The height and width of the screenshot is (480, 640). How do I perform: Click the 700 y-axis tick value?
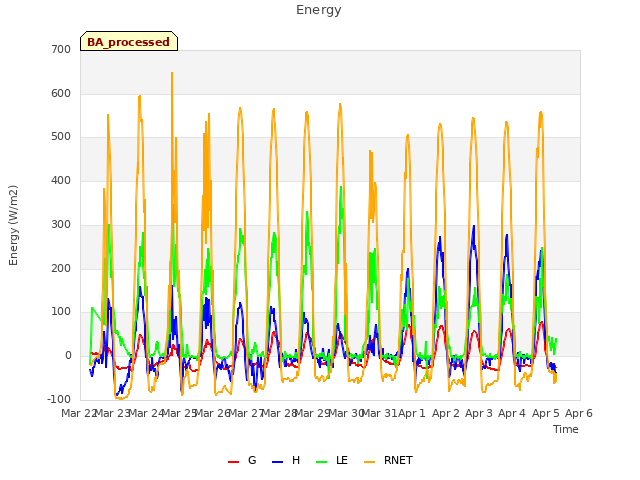click(61, 50)
